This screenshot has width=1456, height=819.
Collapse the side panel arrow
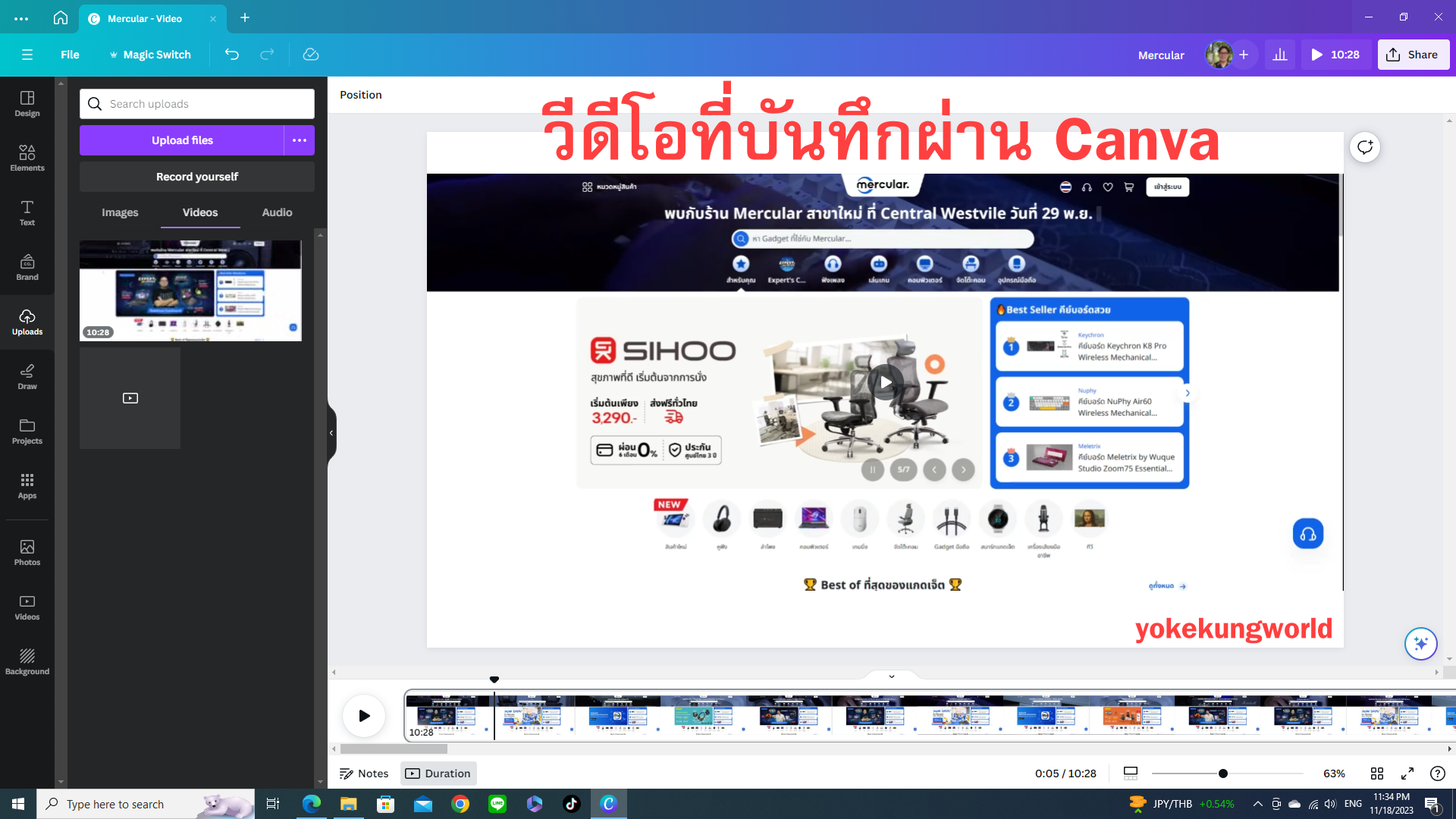click(x=331, y=433)
